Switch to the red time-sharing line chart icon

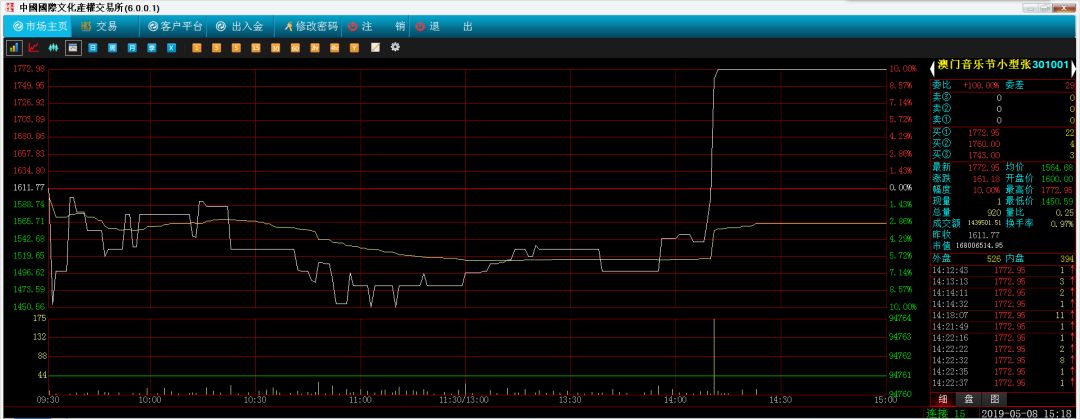(33, 48)
